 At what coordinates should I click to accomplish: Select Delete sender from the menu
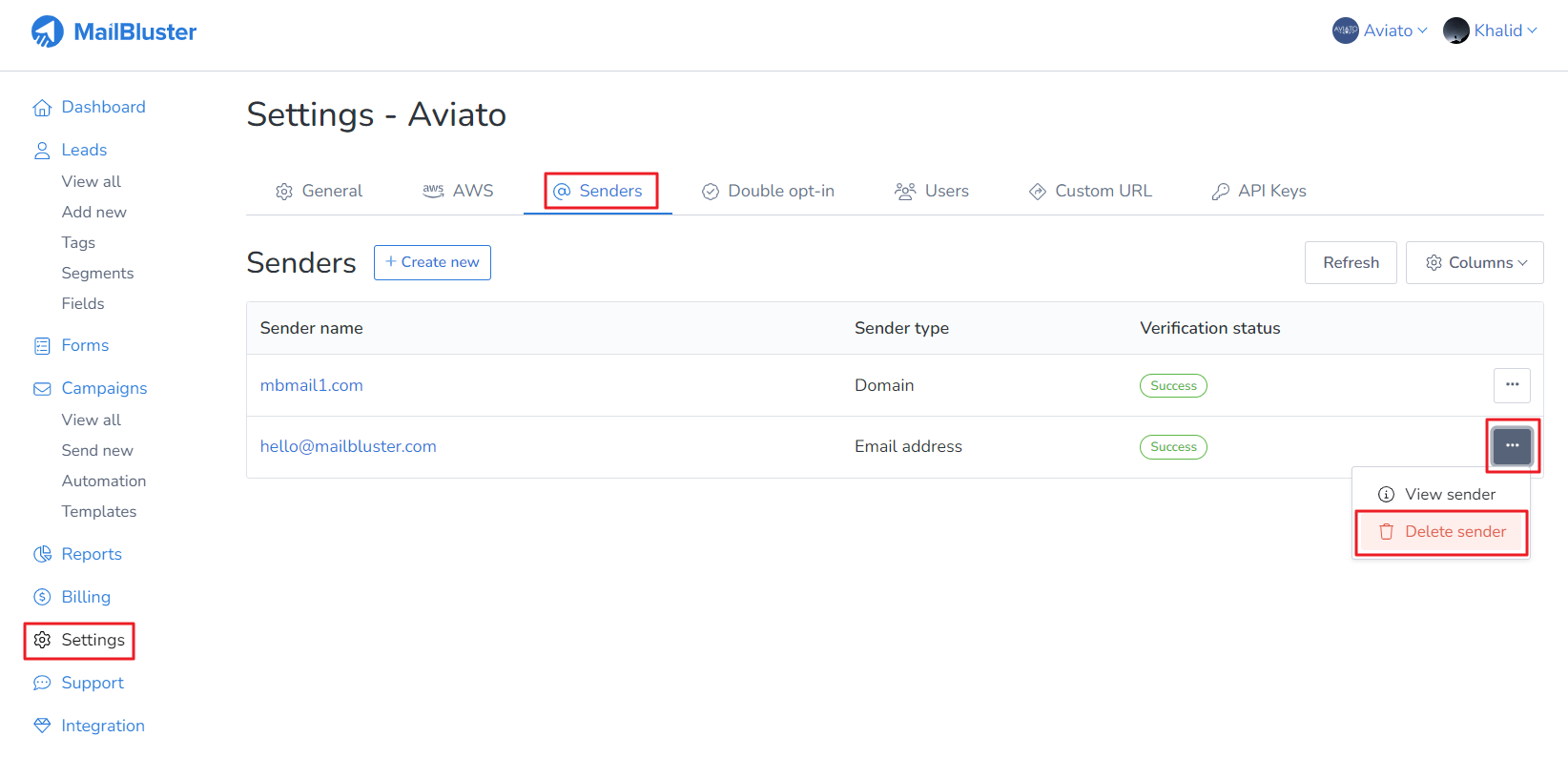[x=1442, y=532]
